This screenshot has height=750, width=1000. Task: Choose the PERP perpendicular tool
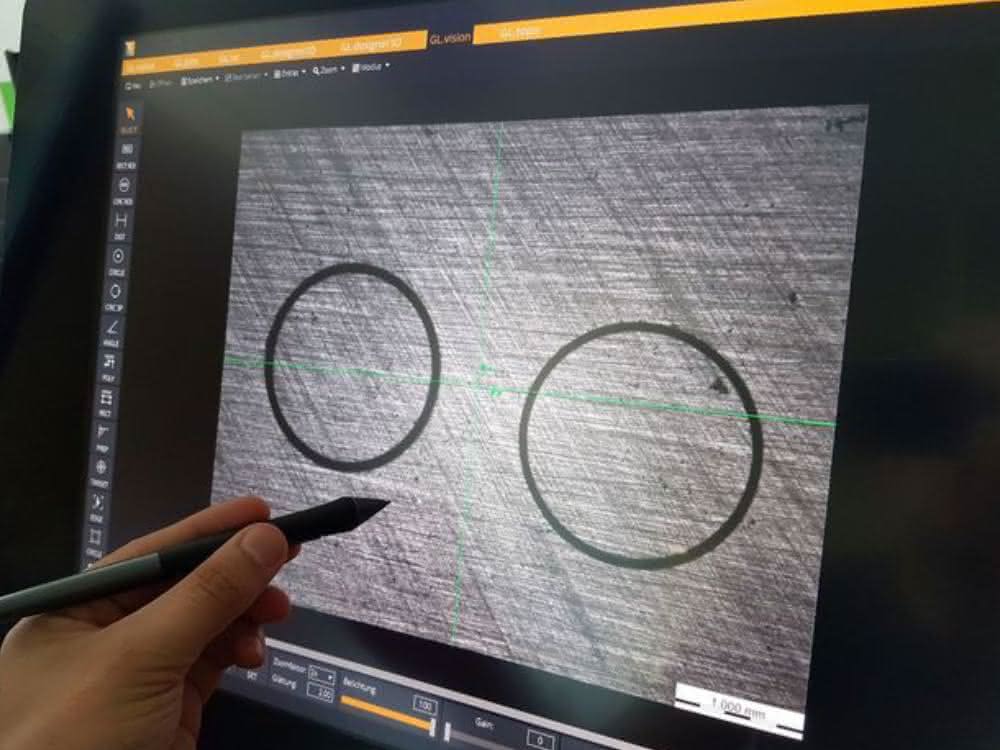tap(103, 437)
